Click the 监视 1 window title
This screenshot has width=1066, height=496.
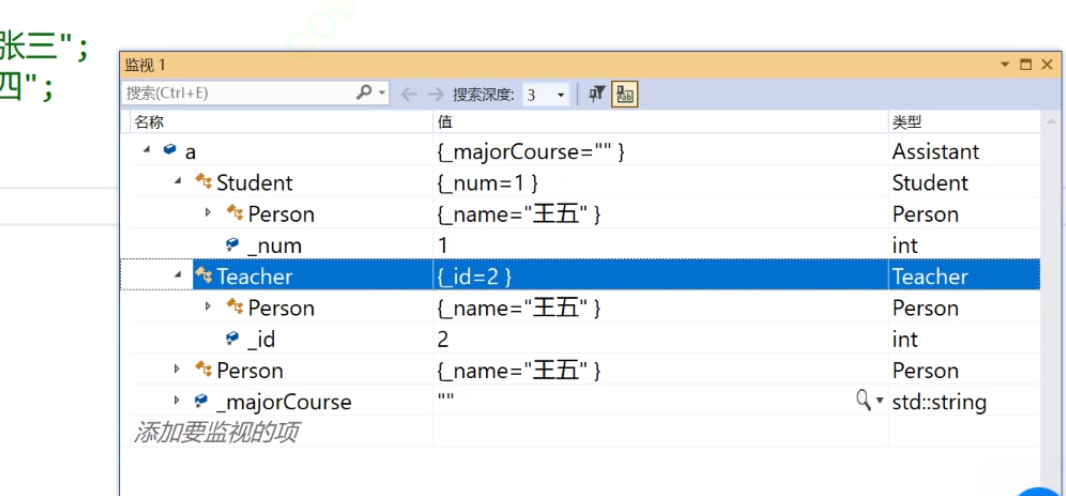[x=145, y=65]
